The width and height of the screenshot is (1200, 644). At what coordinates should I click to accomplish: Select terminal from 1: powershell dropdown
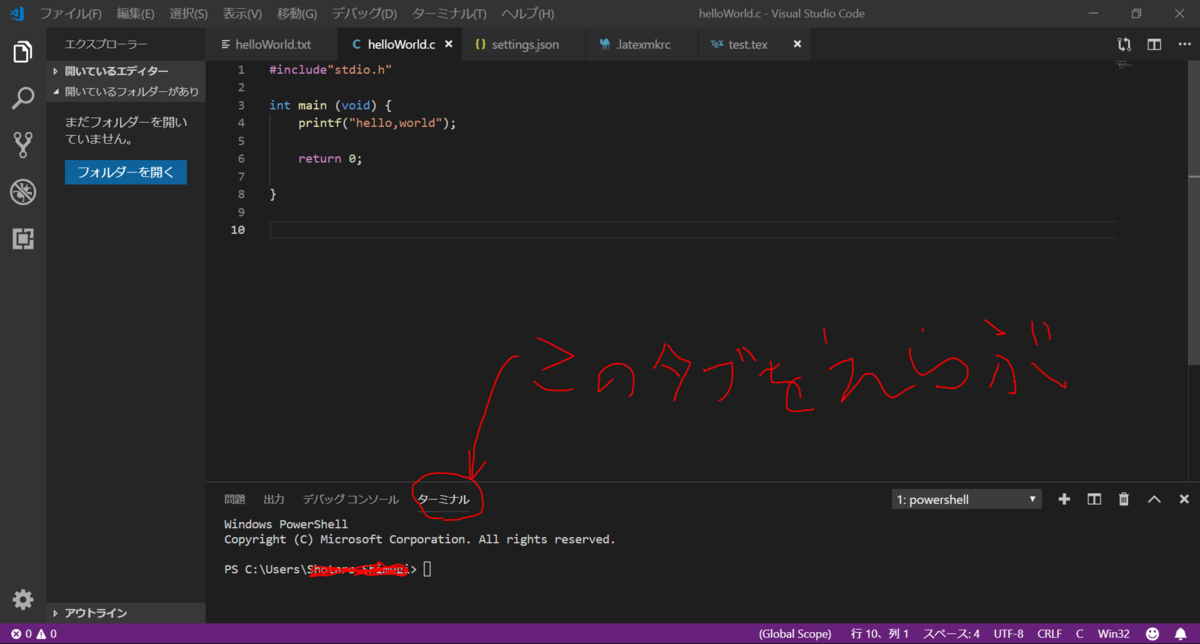966,499
